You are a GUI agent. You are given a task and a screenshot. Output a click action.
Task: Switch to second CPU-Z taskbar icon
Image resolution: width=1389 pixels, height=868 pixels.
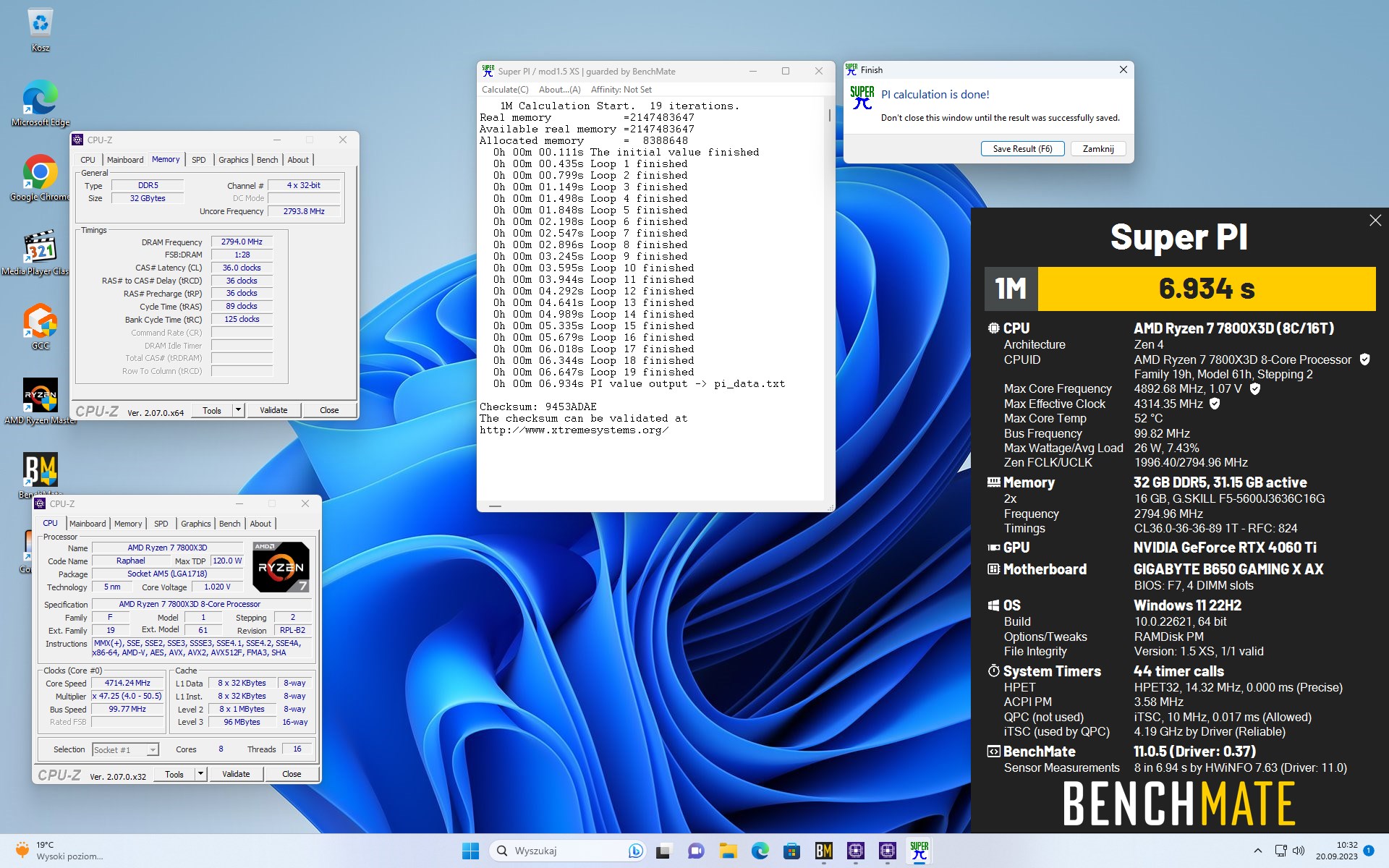point(887,851)
